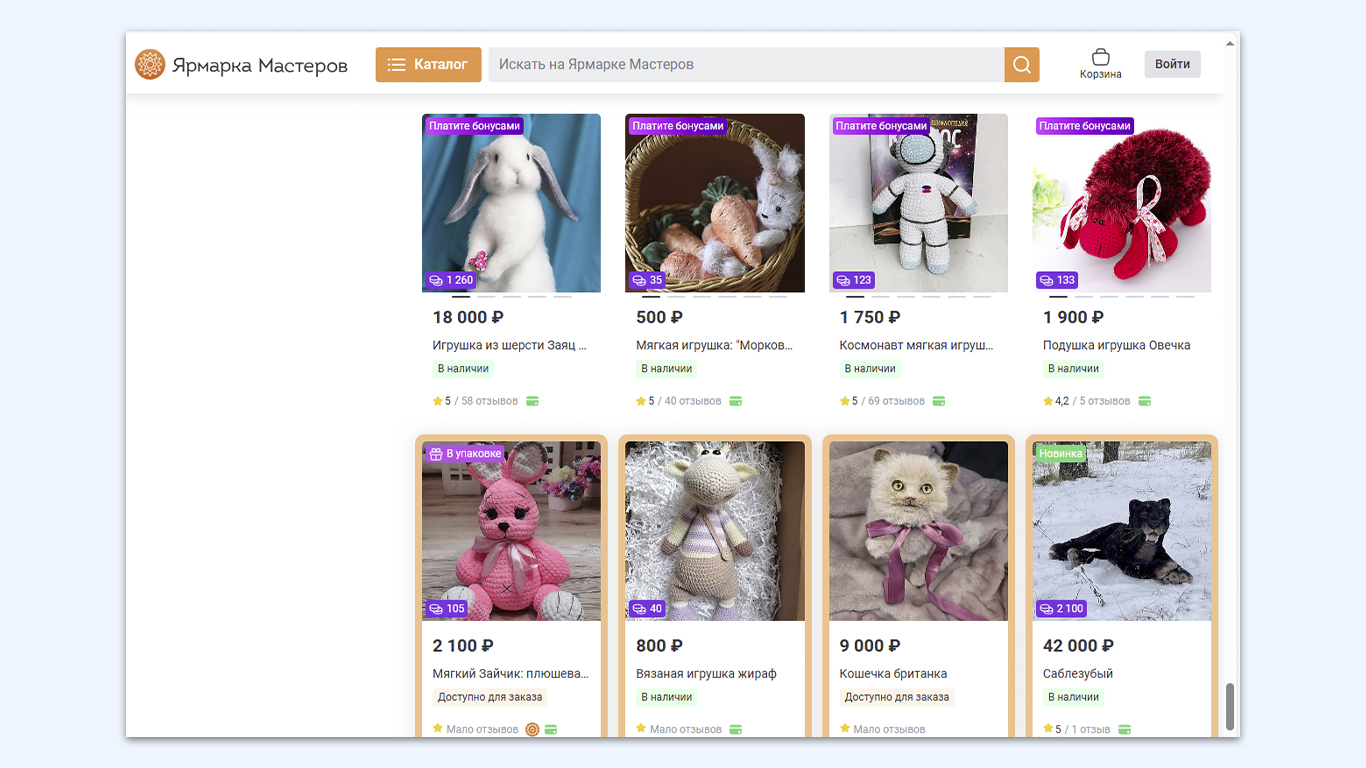Click the price 42 000 ₽
This screenshot has width=1366, height=768.
tap(1078, 645)
